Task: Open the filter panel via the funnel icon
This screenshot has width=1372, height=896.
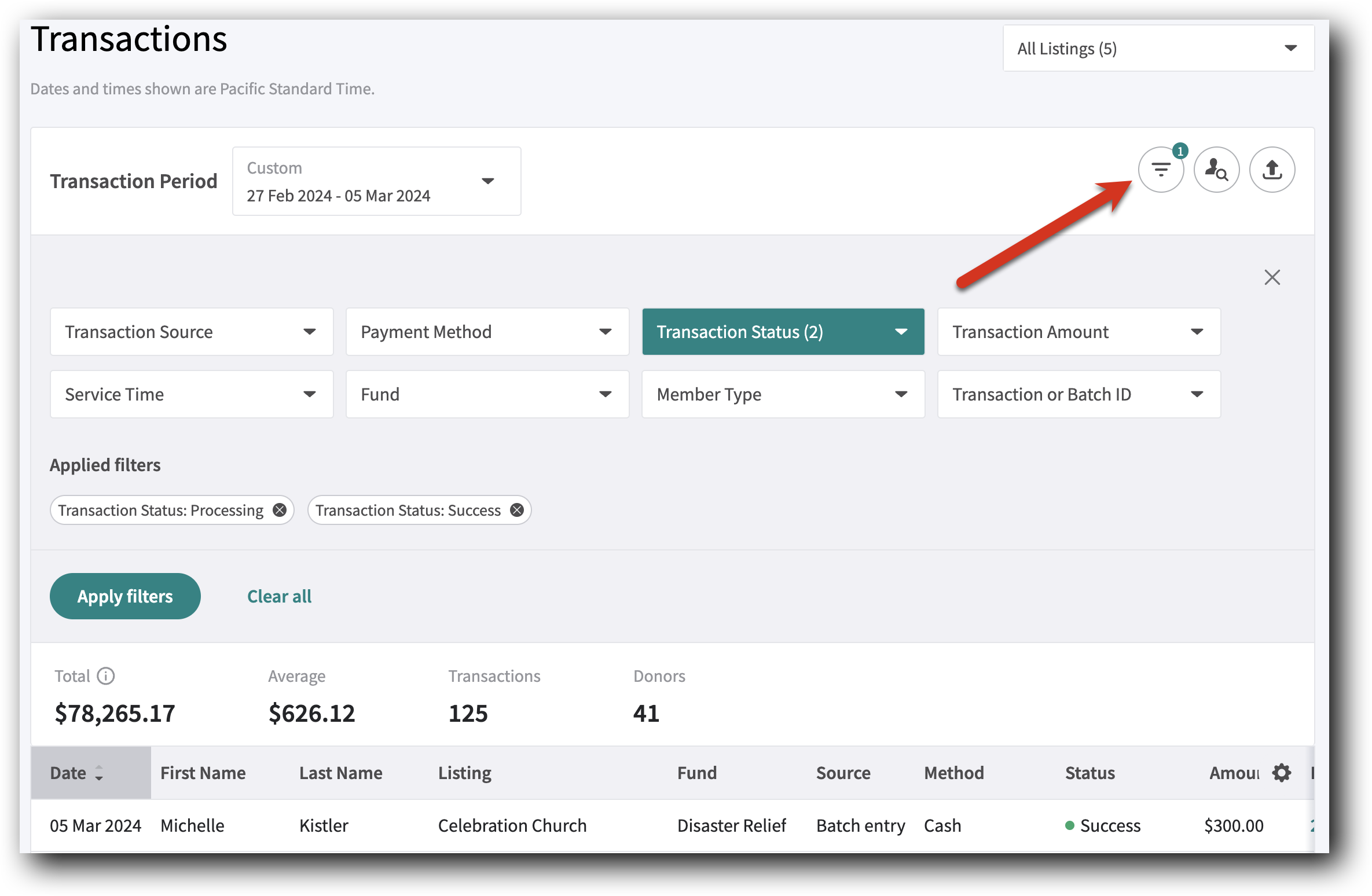Action: click(1161, 169)
